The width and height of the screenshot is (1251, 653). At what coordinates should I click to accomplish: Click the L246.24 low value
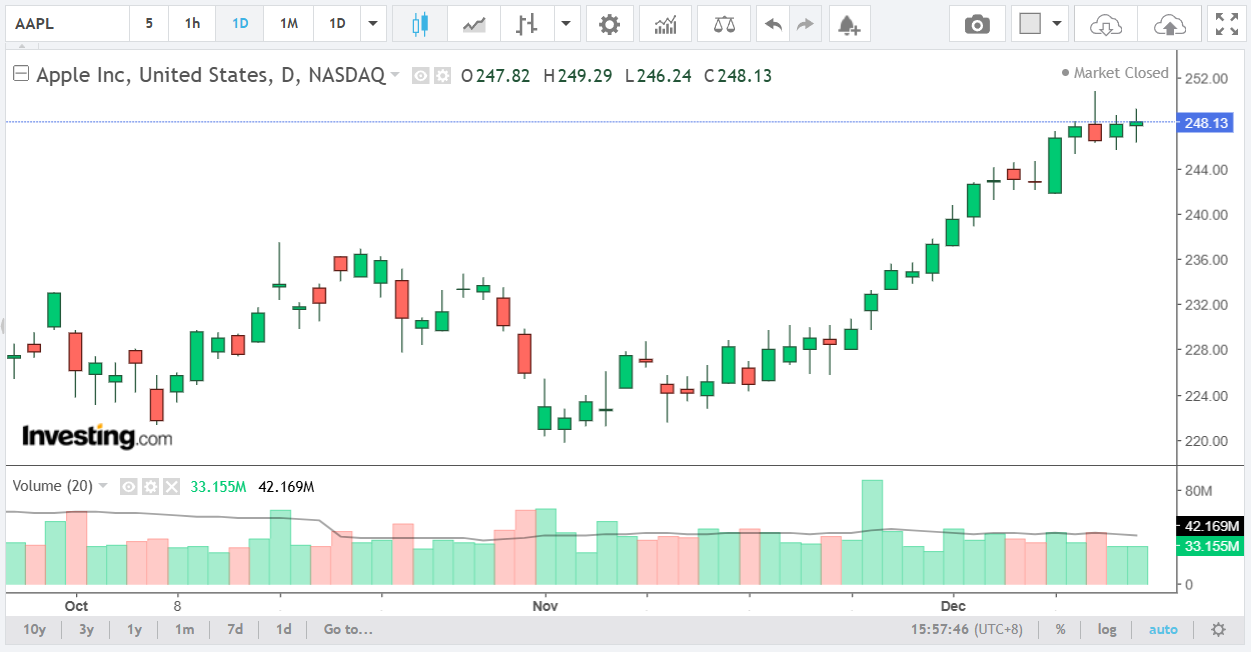[658, 76]
